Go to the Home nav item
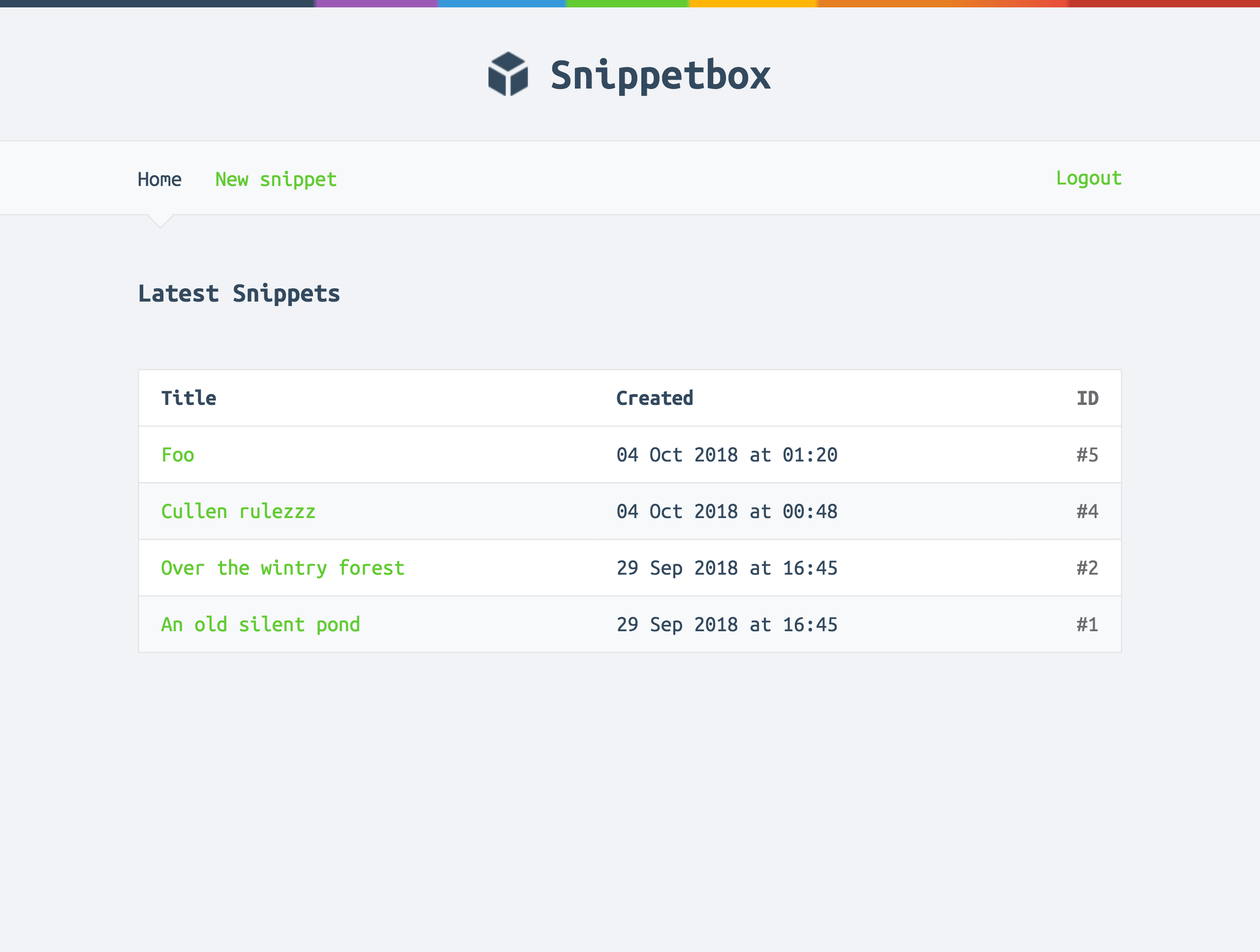 click(159, 180)
